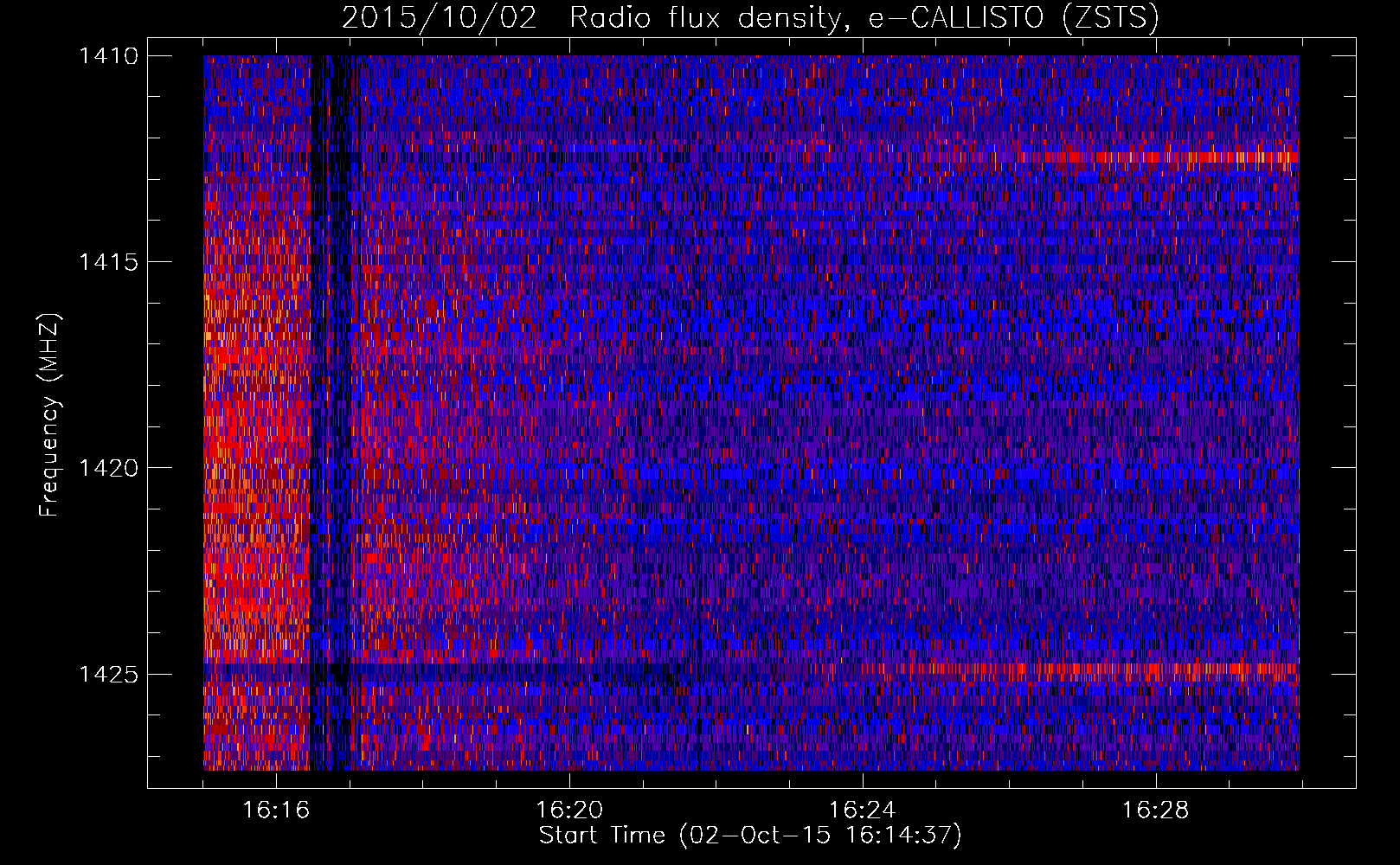This screenshot has height=865, width=1400.
Task: Click the 16:16 time tick label
Action: (276, 811)
